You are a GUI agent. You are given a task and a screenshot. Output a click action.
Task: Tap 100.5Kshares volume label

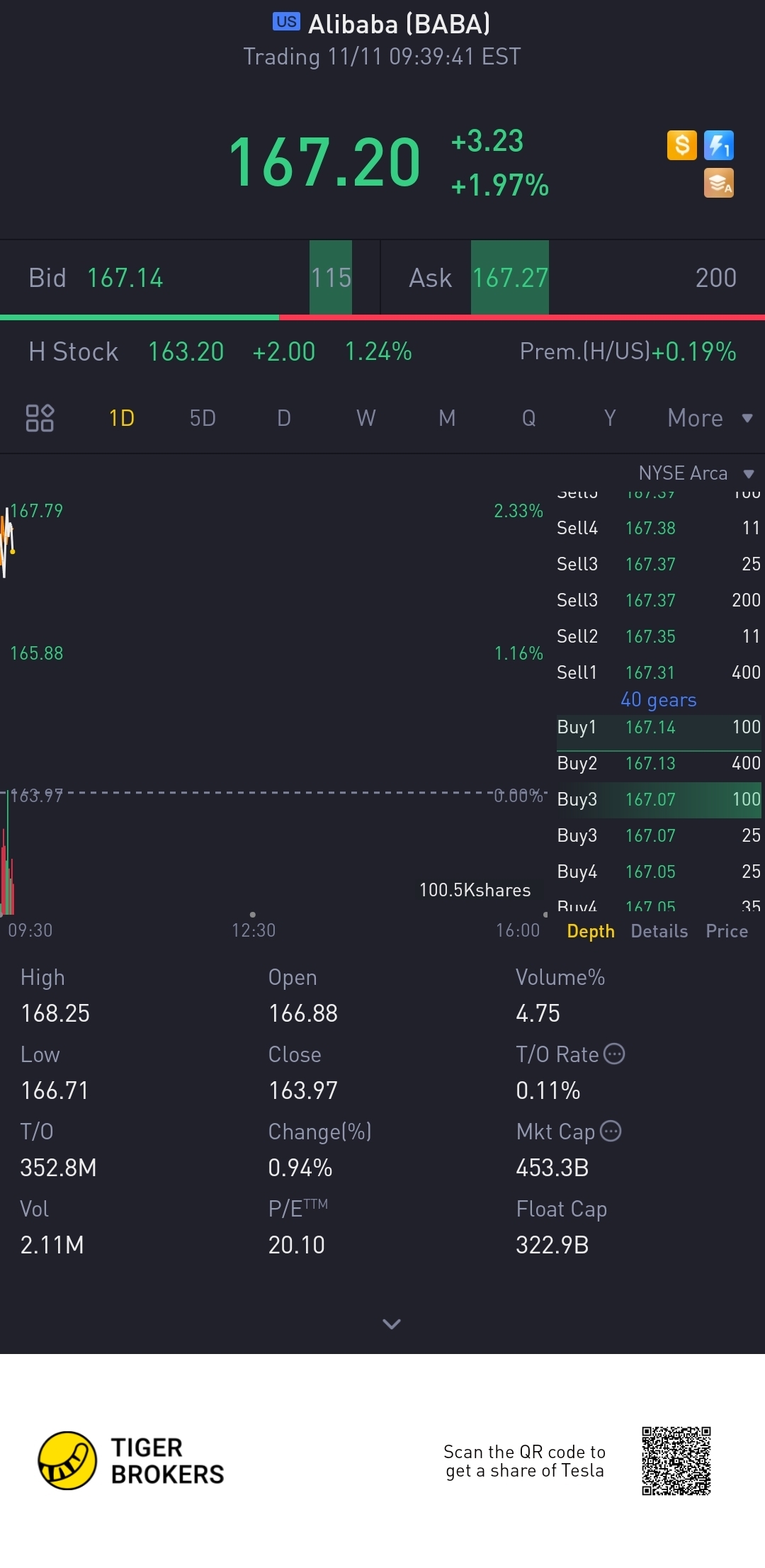pos(475,890)
